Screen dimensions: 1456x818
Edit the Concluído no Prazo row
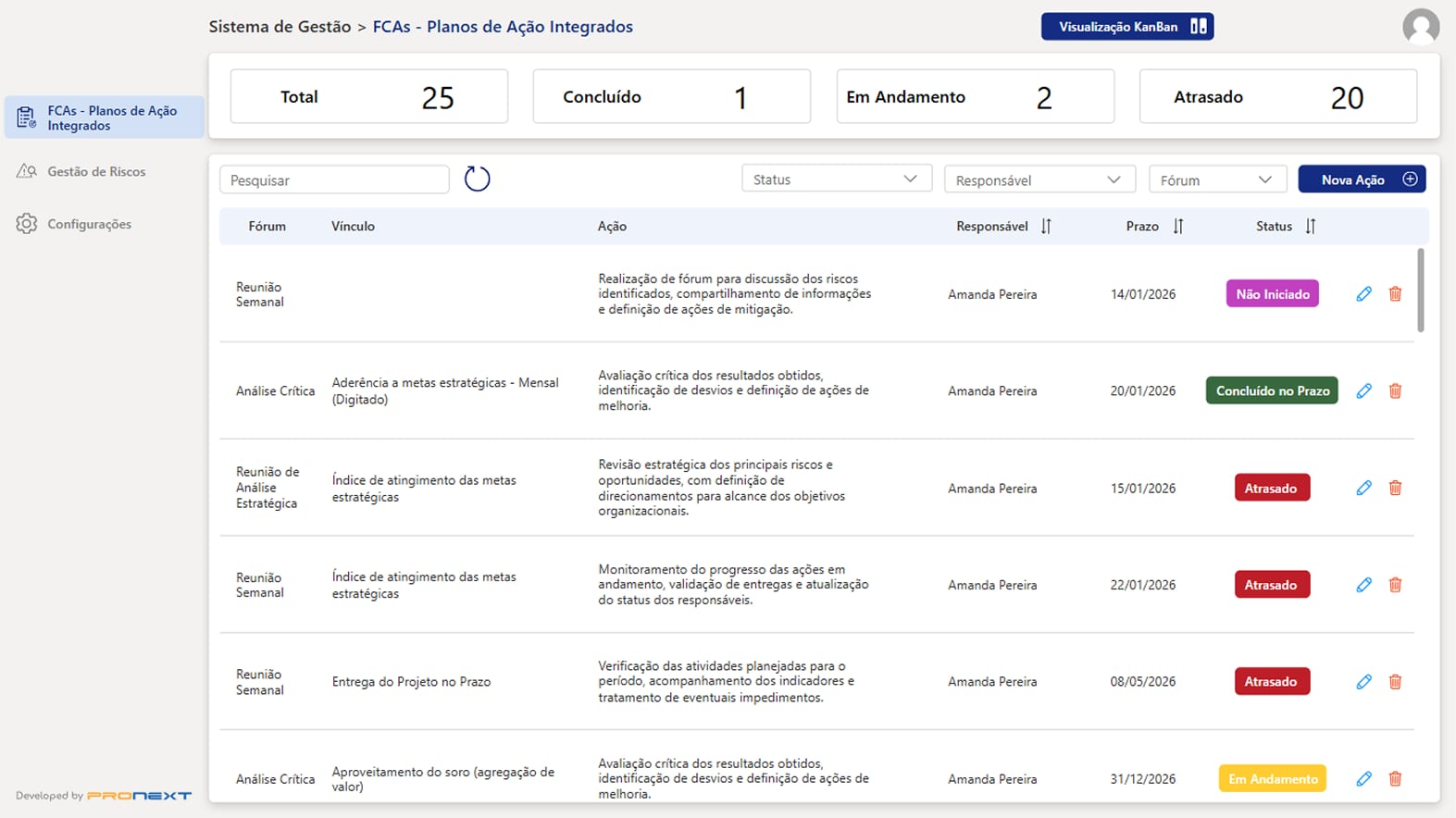[x=1363, y=390]
